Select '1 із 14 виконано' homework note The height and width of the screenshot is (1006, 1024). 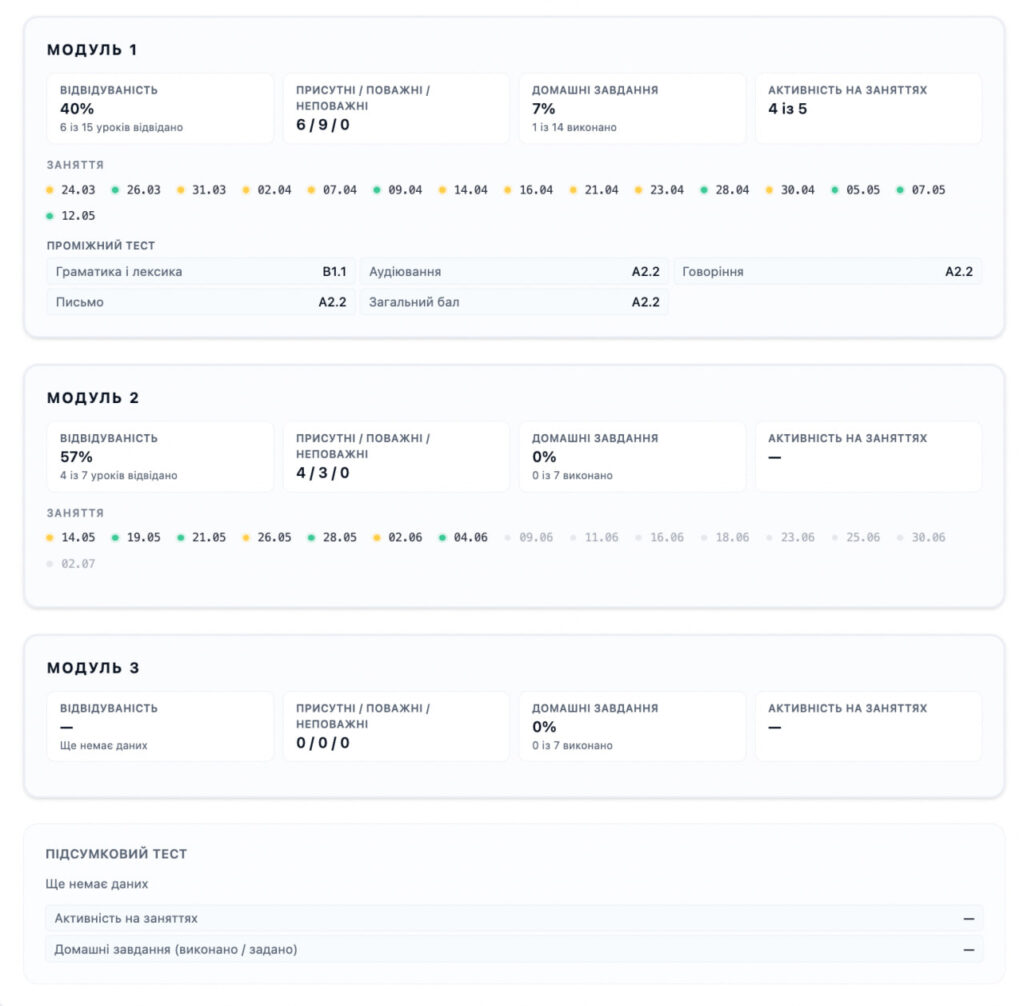pos(574,127)
